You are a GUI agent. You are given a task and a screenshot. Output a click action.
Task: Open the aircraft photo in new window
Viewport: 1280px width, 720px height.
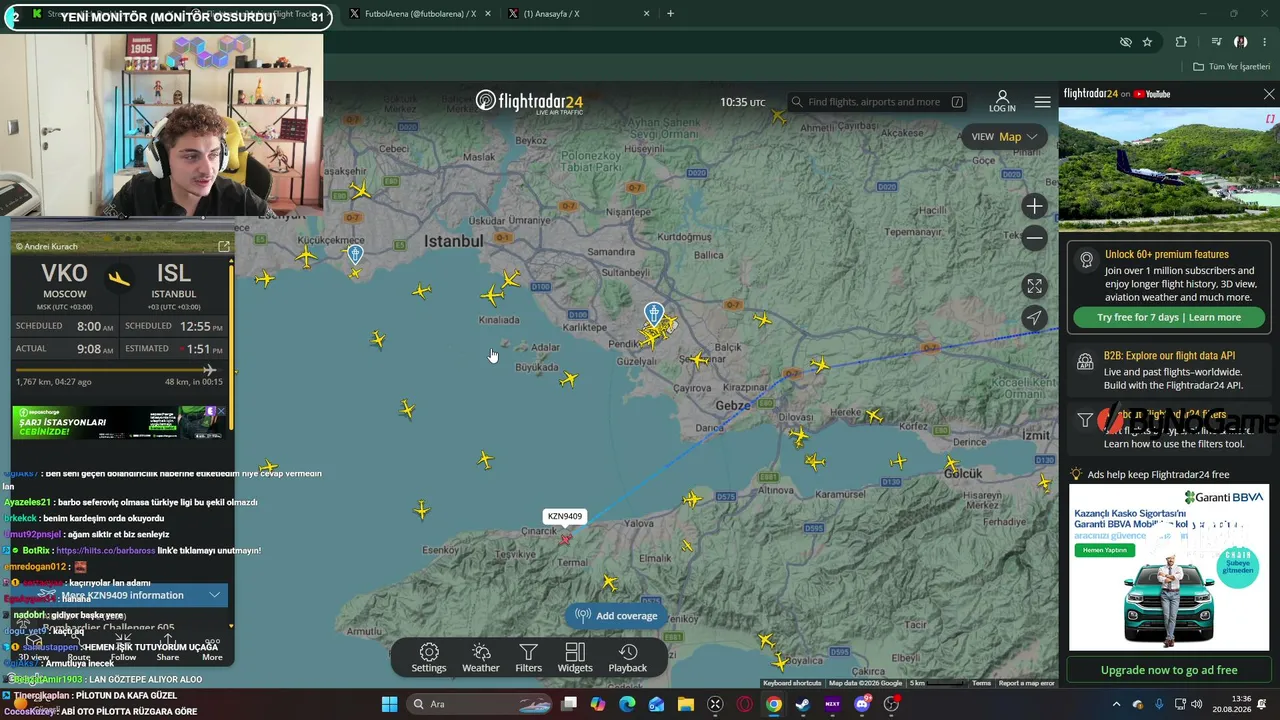click(223, 246)
